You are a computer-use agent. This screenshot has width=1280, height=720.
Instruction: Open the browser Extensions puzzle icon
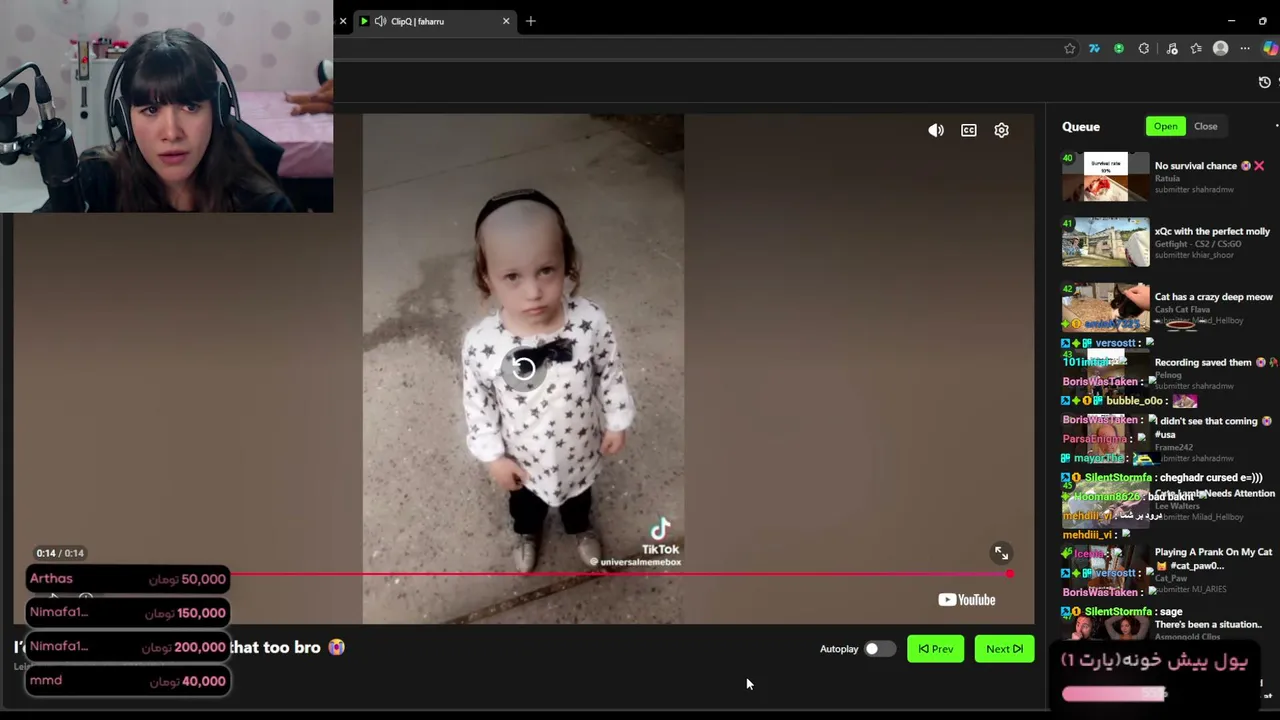[1144, 48]
